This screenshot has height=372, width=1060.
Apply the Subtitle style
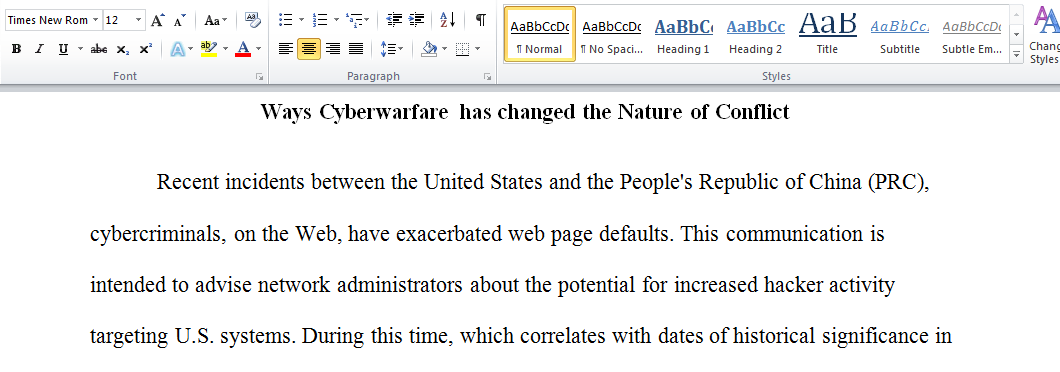900,34
